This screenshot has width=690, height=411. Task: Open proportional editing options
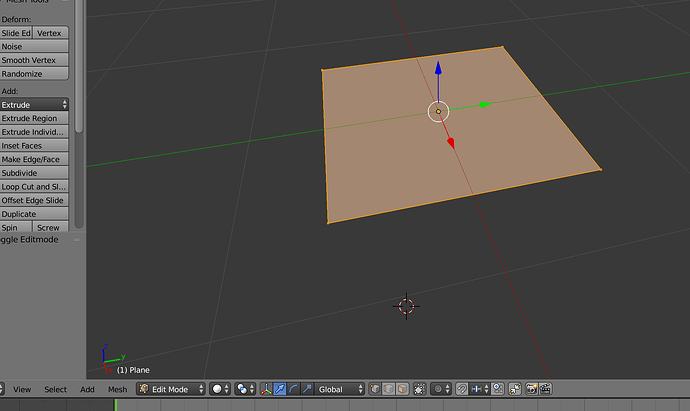(x=440, y=389)
